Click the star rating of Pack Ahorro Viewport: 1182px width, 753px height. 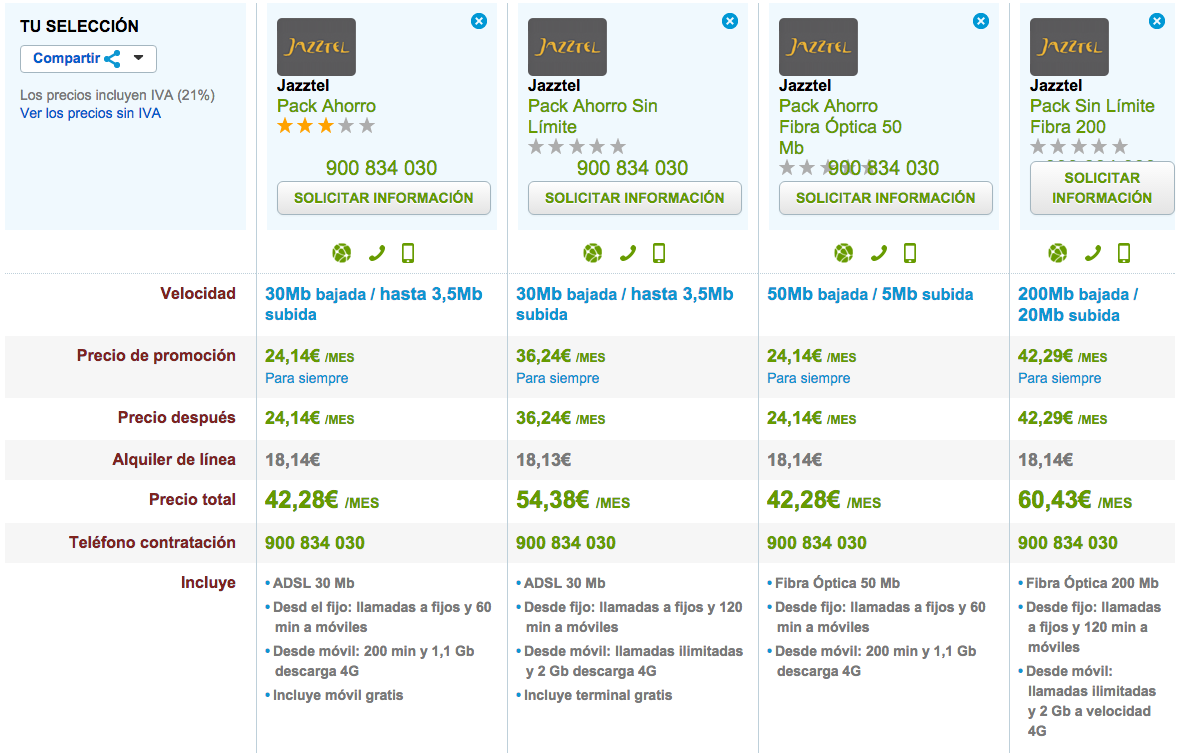point(326,126)
